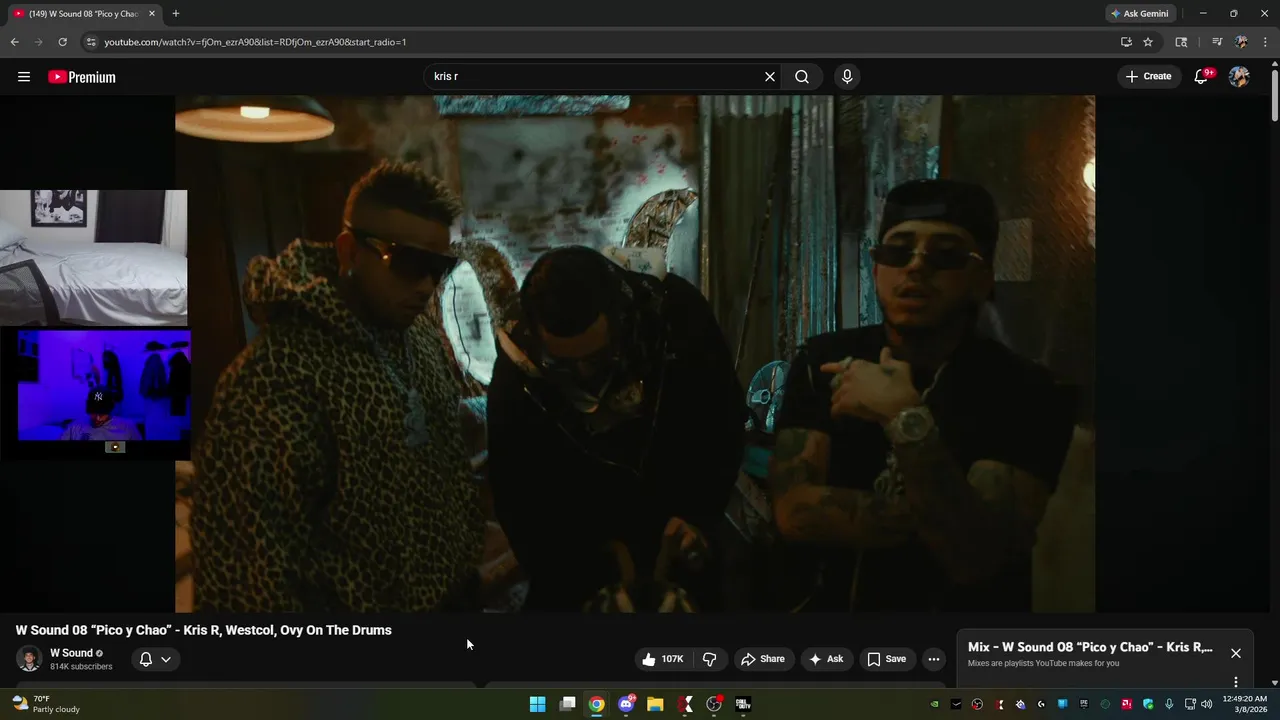
Task: Start voice search with the microphone icon
Action: (847, 77)
